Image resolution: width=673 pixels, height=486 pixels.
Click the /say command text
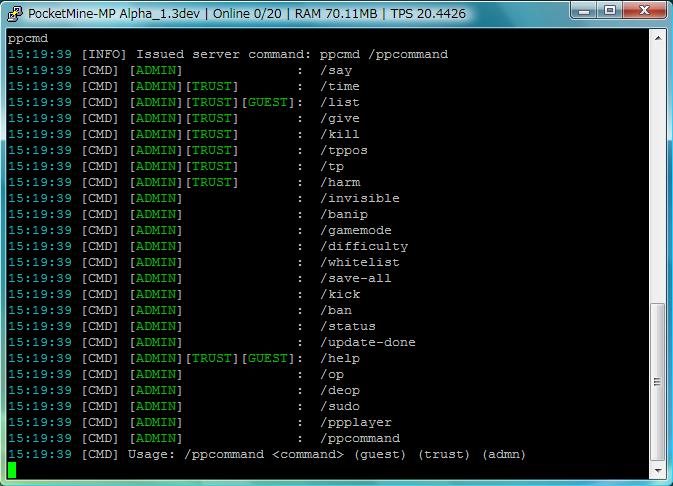(336, 70)
